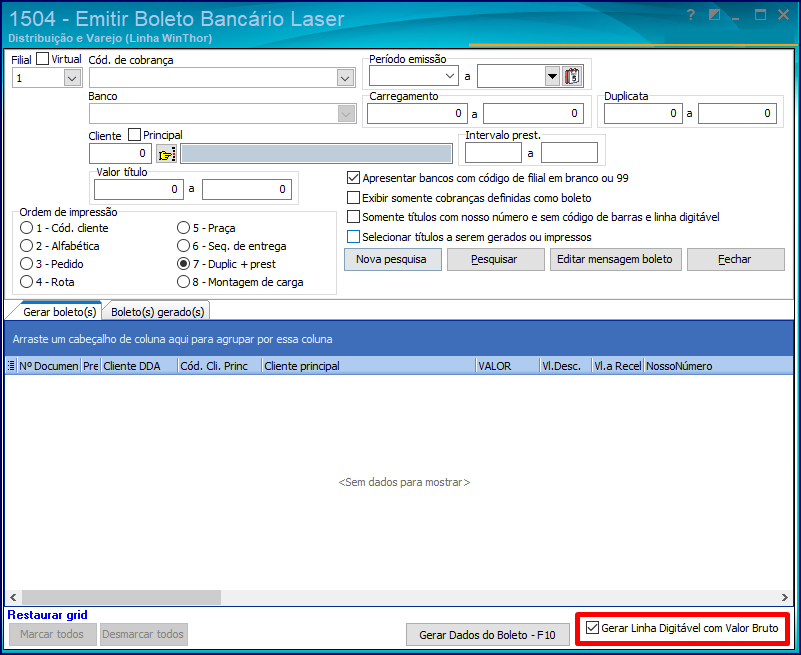
Task: Click Valor título maximum field
Action: pyautogui.click(x=247, y=190)
